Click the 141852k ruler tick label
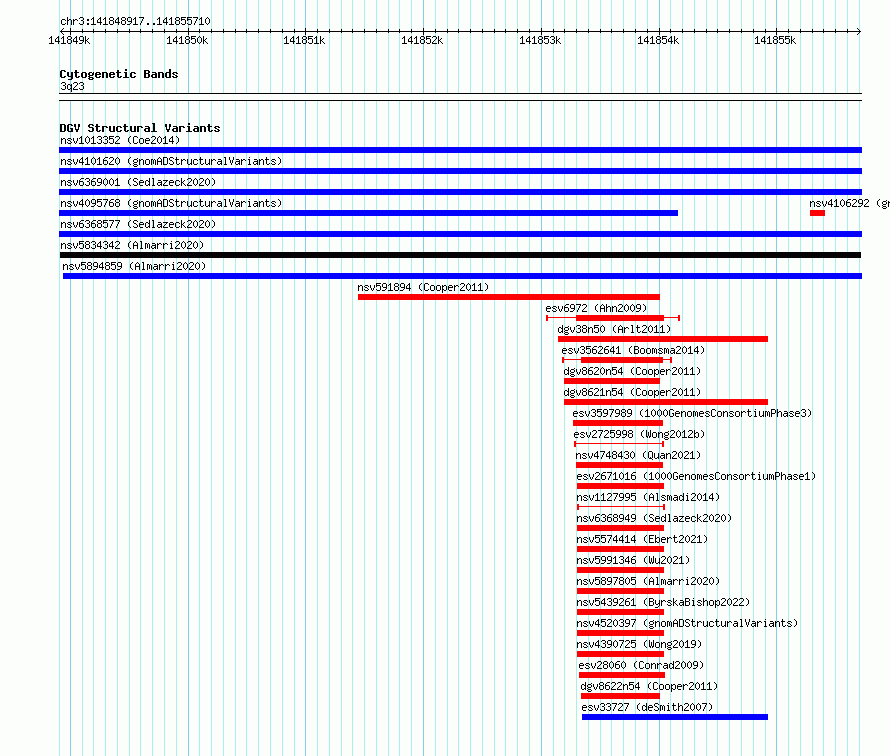 click(422, 40)
